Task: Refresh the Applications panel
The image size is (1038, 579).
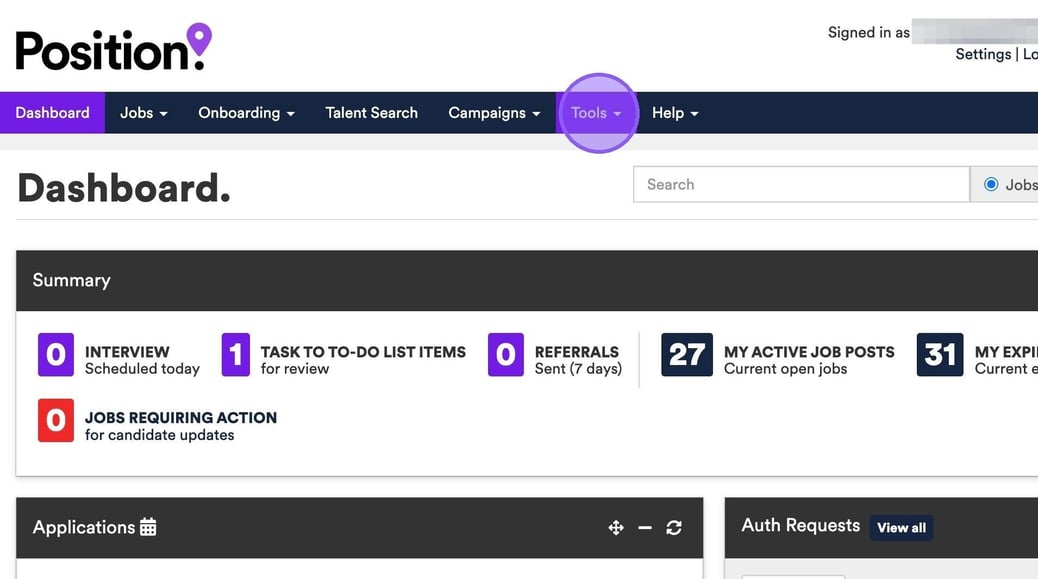Action: (674, 528)
